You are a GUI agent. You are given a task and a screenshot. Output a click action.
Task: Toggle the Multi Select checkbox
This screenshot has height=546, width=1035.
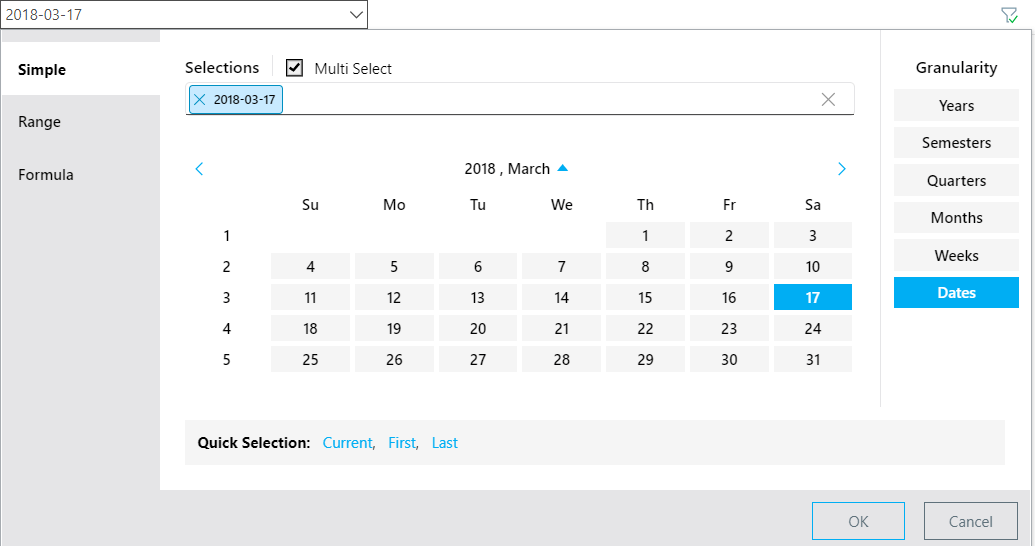(x=294, y=68)
